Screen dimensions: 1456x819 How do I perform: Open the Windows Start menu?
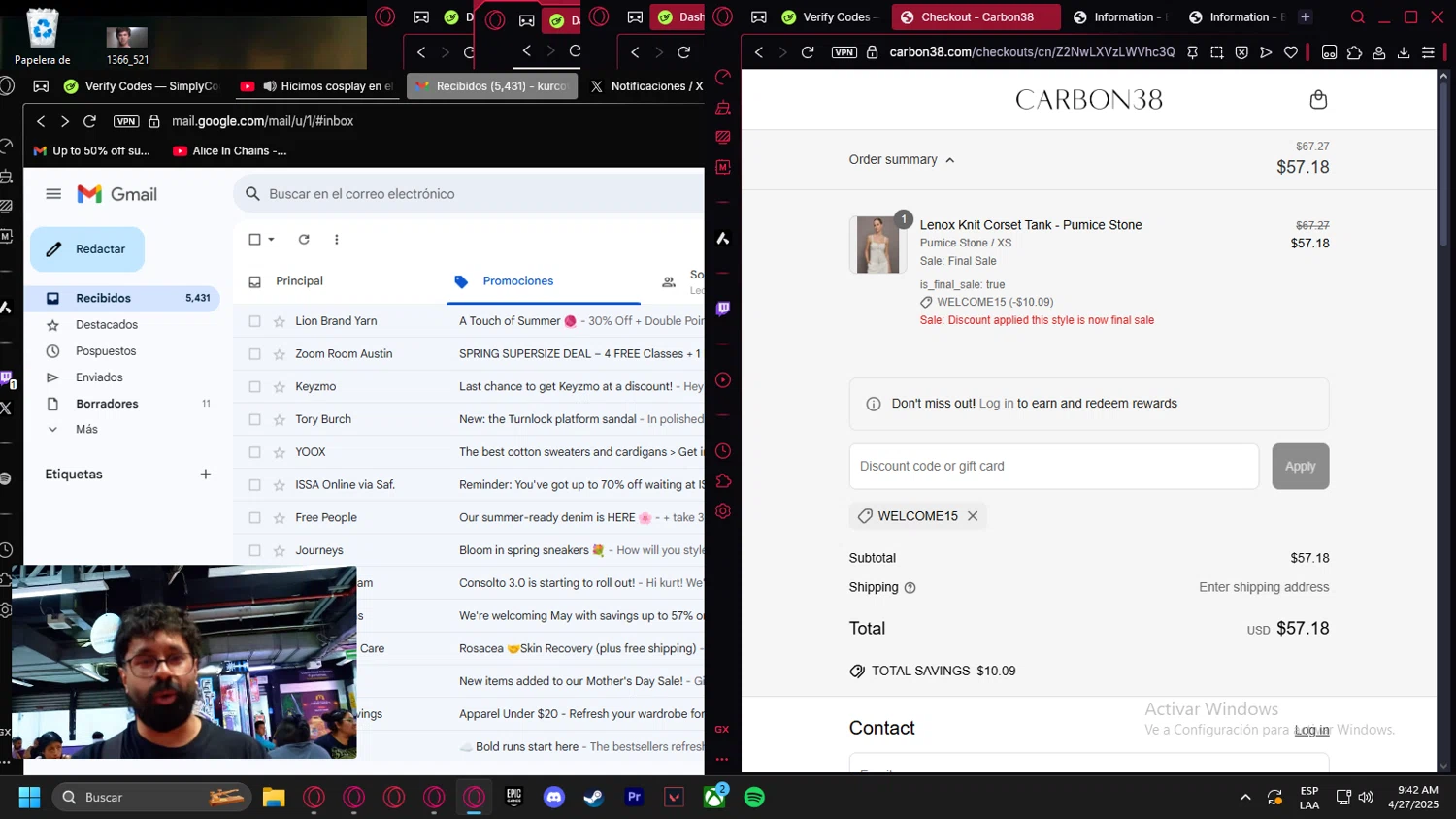point(29,798)
